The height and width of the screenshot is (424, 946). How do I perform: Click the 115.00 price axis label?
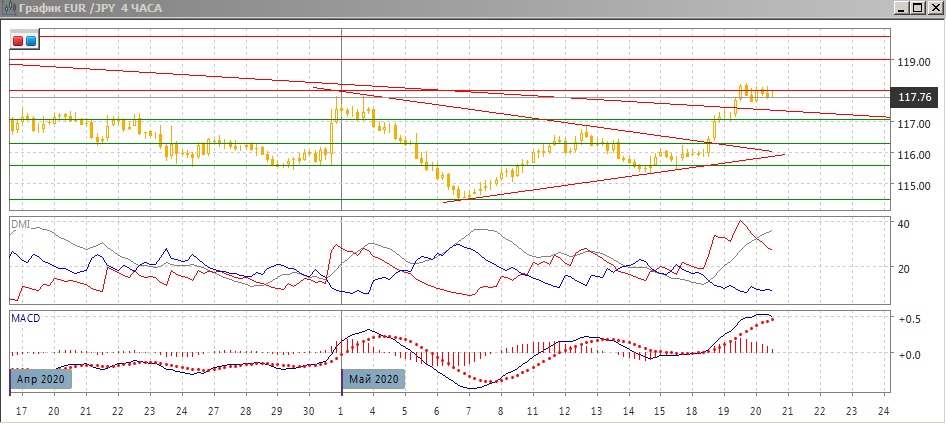(x=915, y=186)
